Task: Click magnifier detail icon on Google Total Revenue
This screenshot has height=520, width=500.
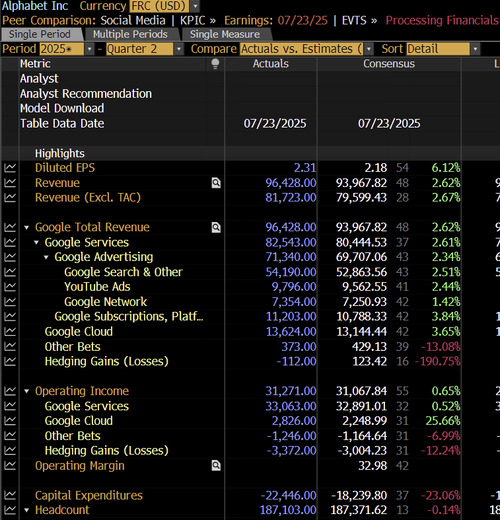Action: click(x=216, y=227)
